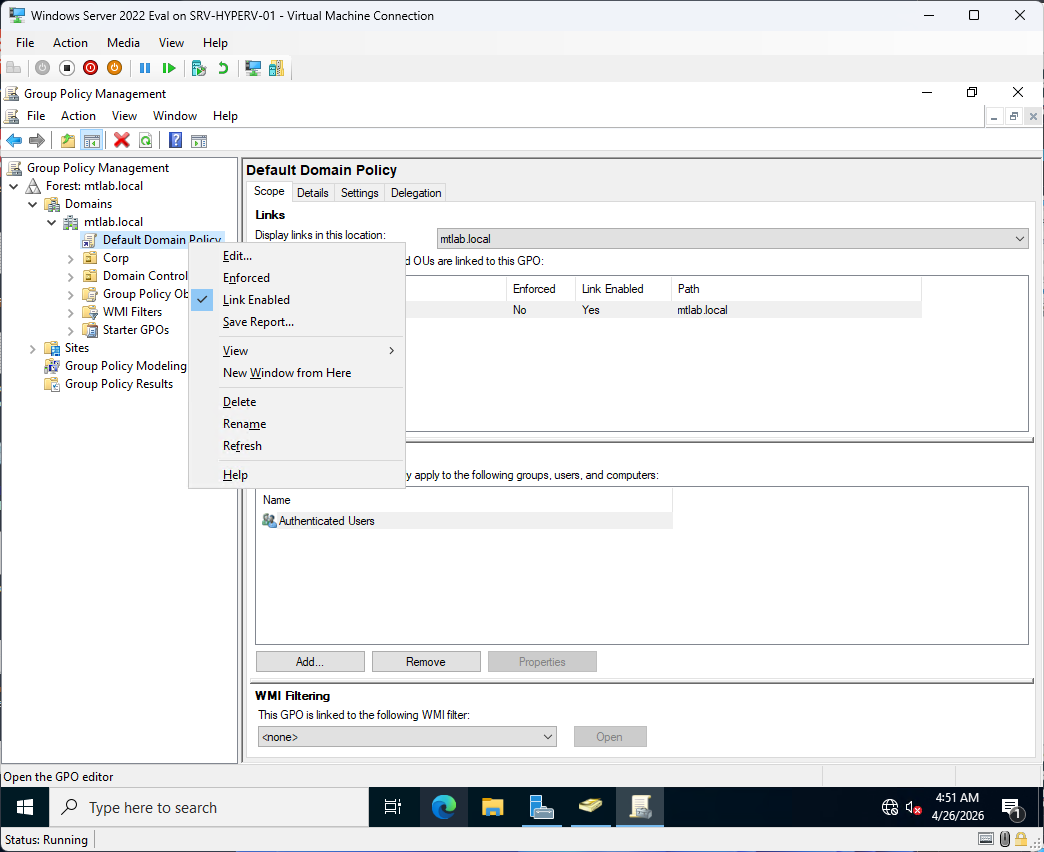The width and height of the screenshot is (1044, 852).
Task: Switch to the Details tab
Action: [312, 192]
